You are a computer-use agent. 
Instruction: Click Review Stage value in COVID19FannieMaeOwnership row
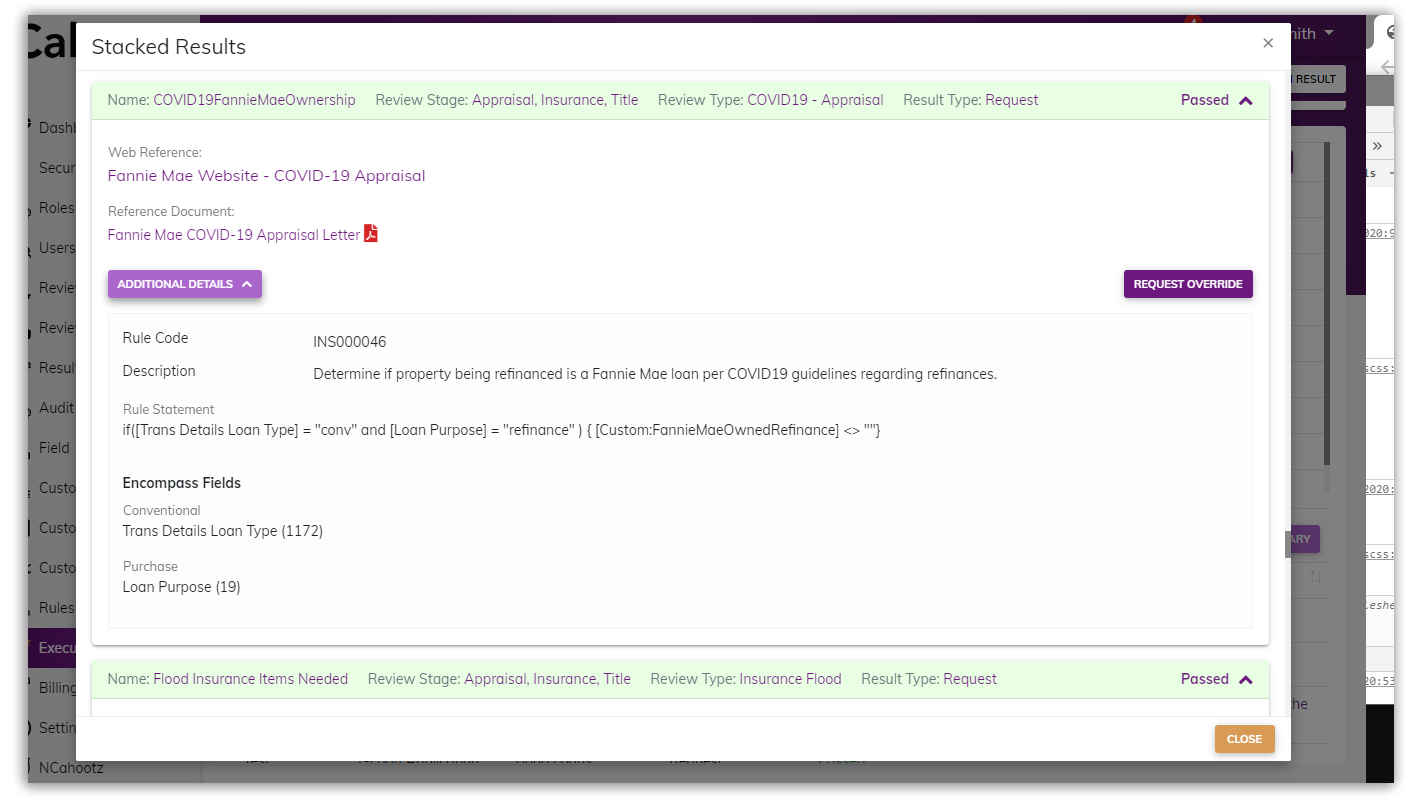coord(555,100)
